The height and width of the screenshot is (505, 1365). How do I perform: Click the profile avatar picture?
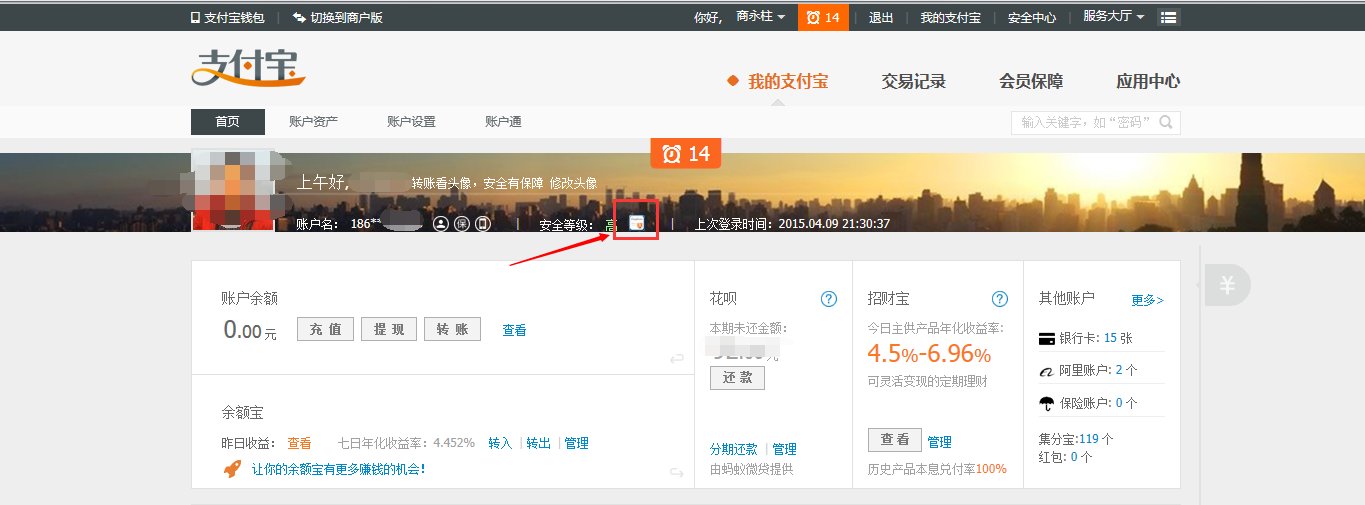click(233, 189)
